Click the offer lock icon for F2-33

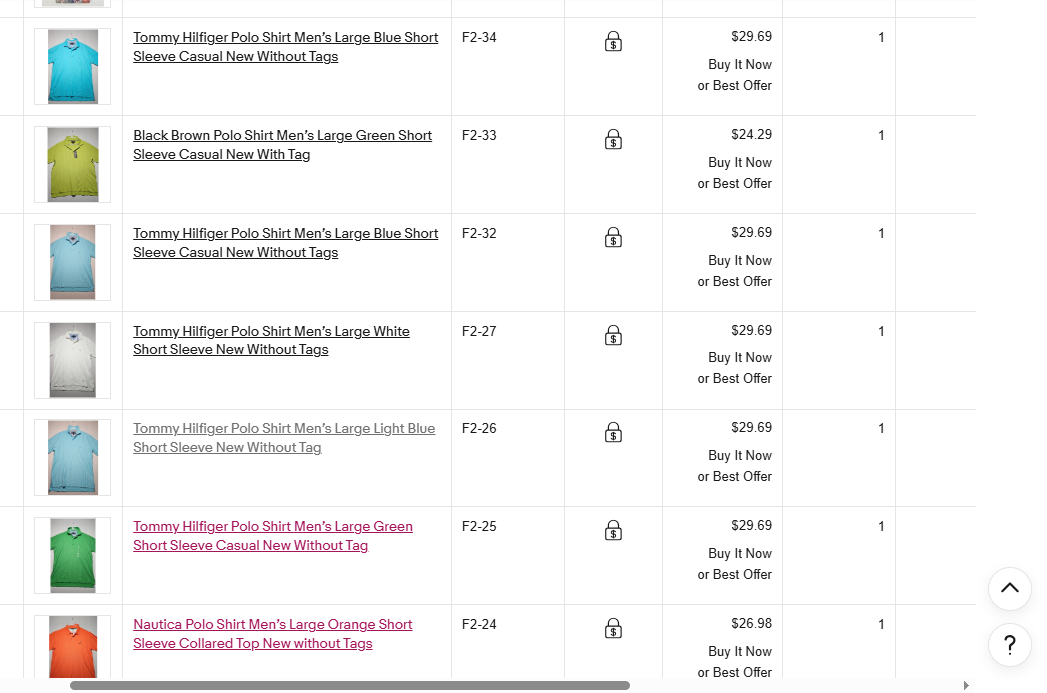(x=614, y=140)
